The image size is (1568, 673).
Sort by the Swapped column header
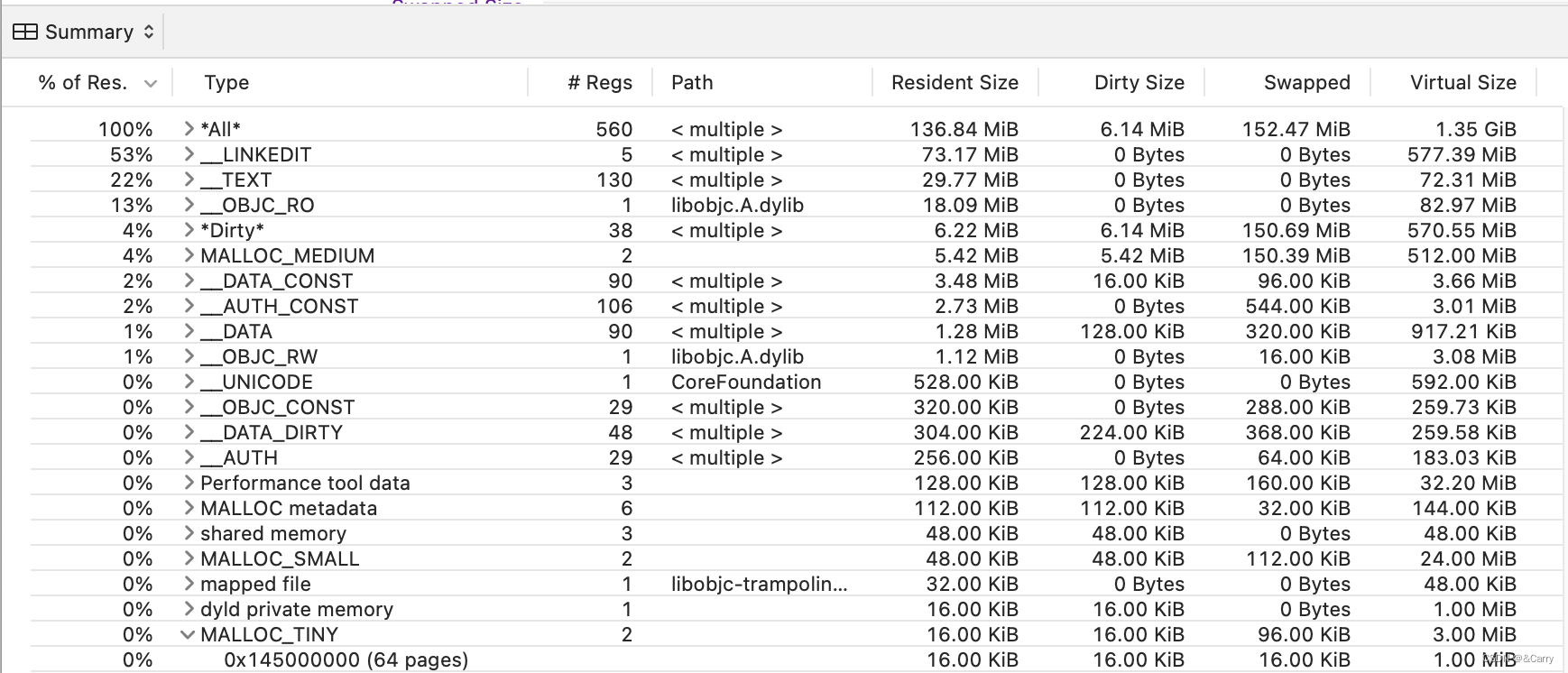[1307, 83]
